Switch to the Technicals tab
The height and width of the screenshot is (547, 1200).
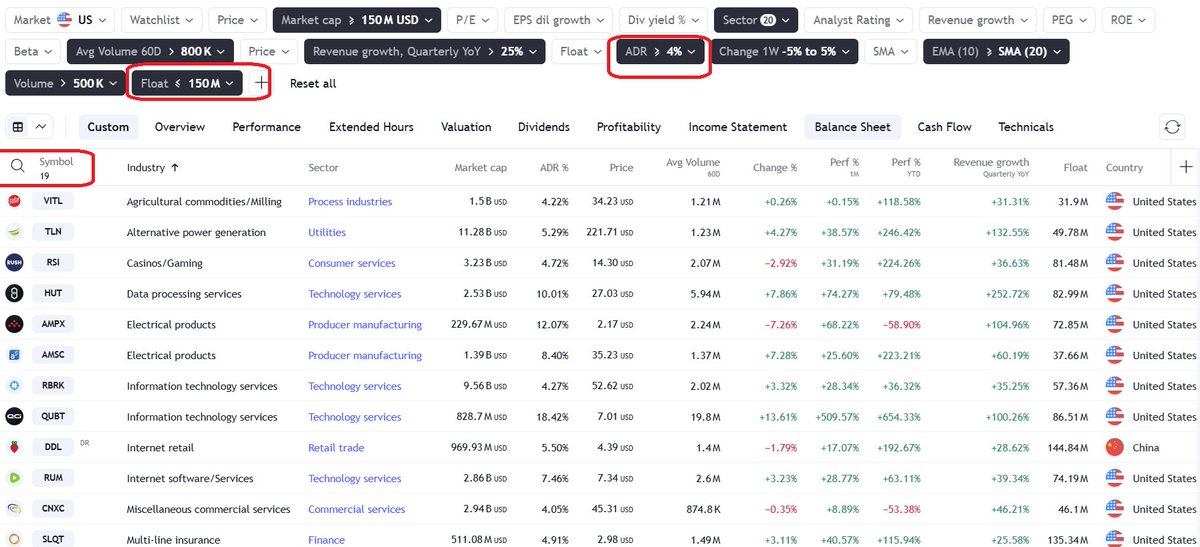(x=1026, y=127)
